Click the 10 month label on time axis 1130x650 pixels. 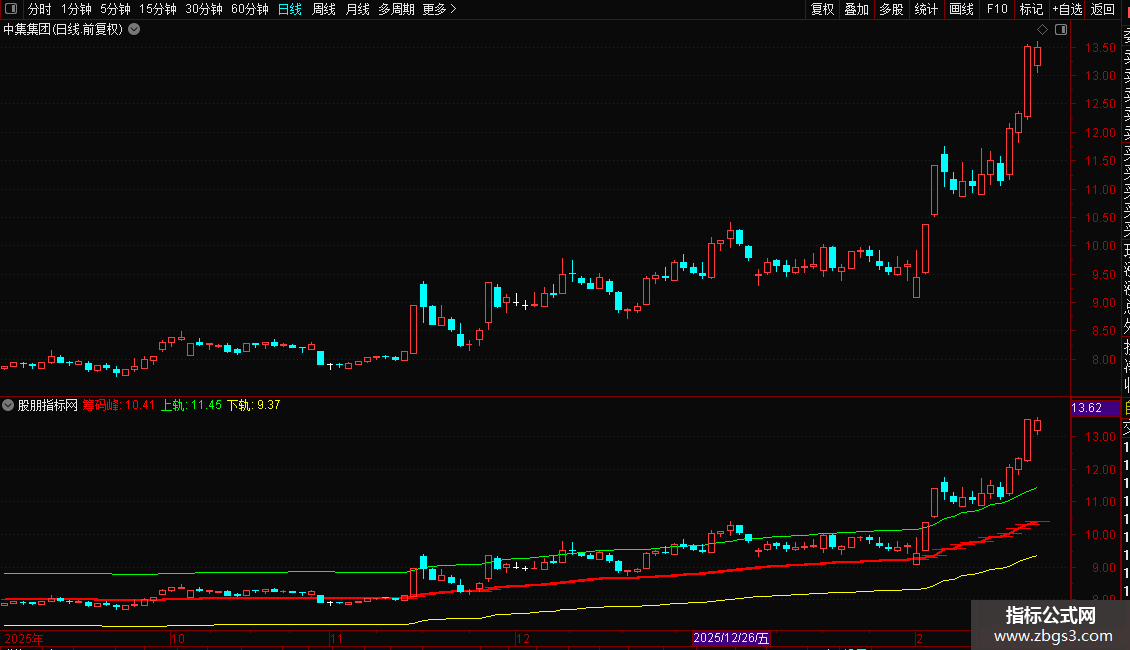178,638
